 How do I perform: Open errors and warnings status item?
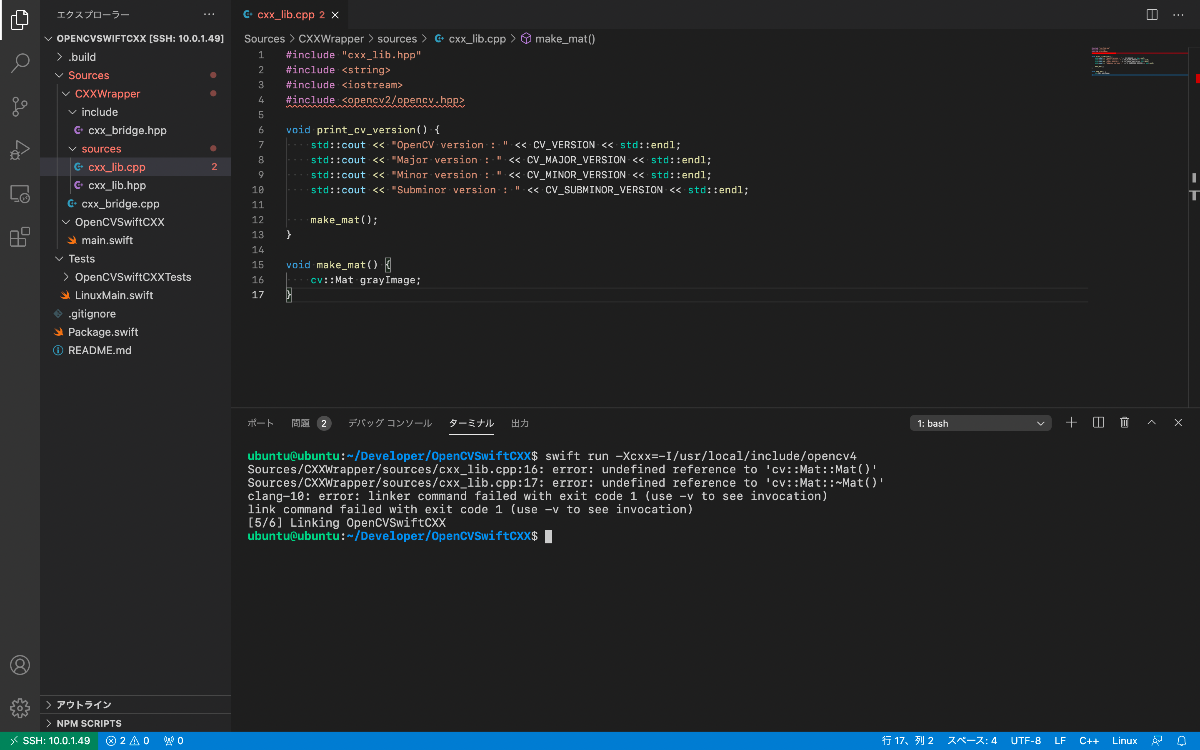coord(127,741)
